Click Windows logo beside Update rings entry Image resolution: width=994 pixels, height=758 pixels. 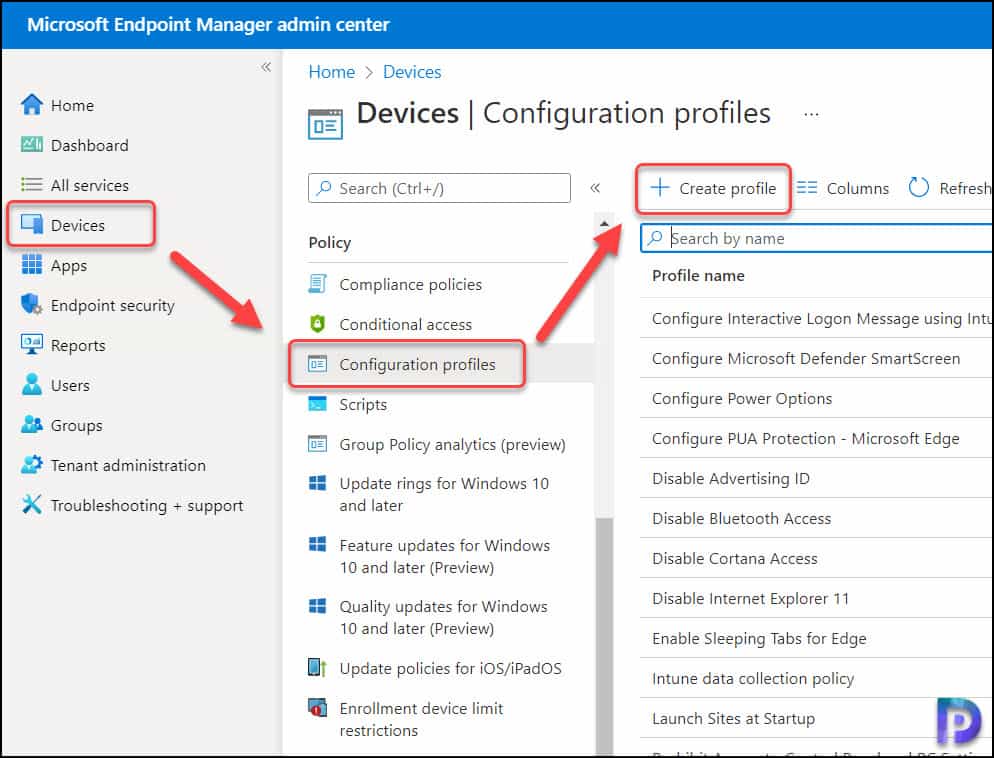point(318,484)
